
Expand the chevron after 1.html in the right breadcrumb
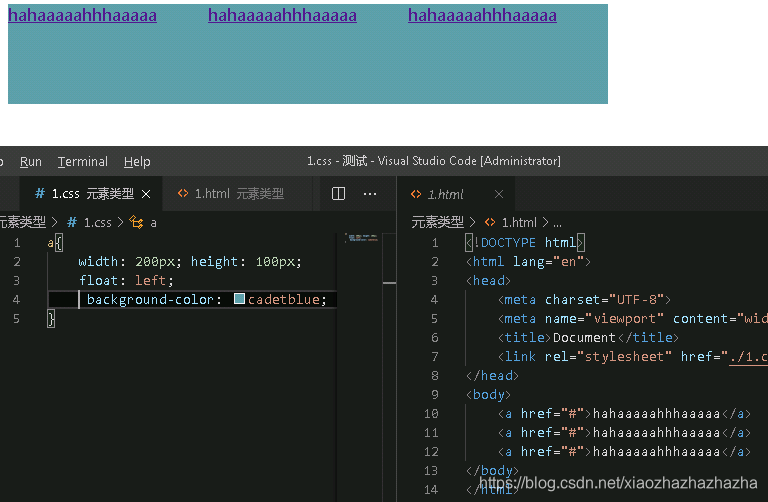545,222
